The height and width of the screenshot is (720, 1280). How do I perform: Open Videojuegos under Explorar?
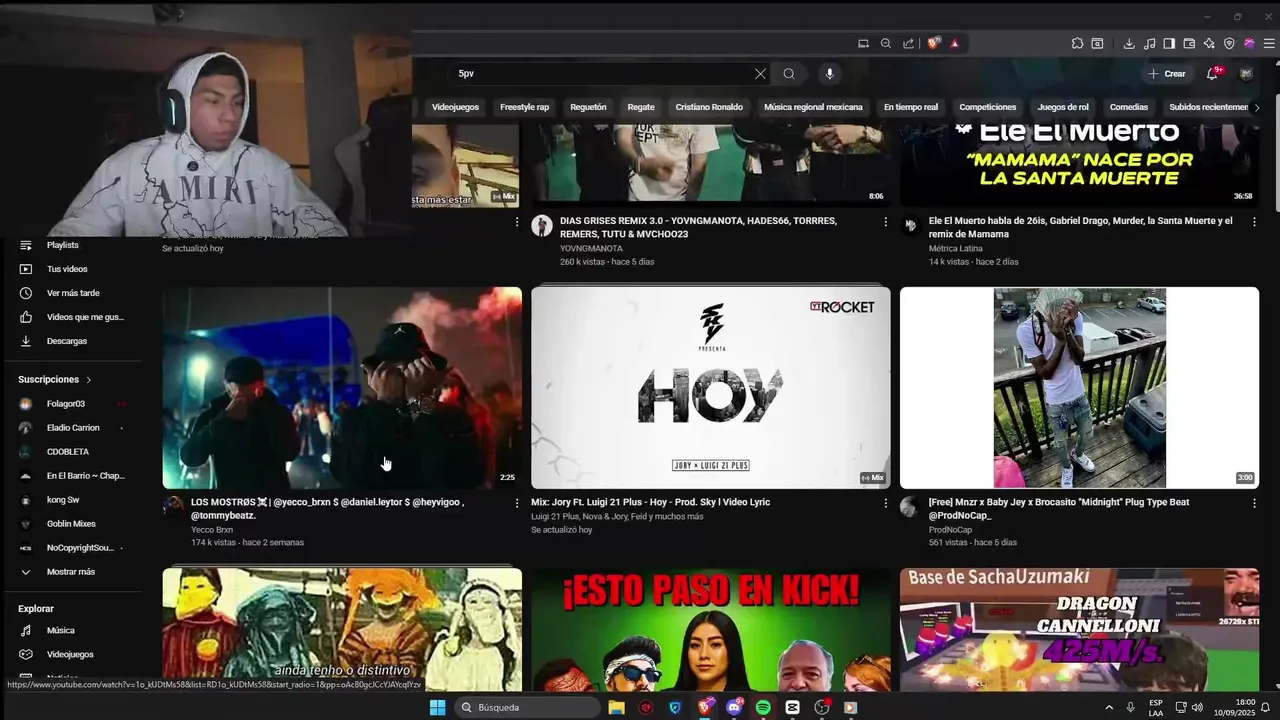(70, 654)
